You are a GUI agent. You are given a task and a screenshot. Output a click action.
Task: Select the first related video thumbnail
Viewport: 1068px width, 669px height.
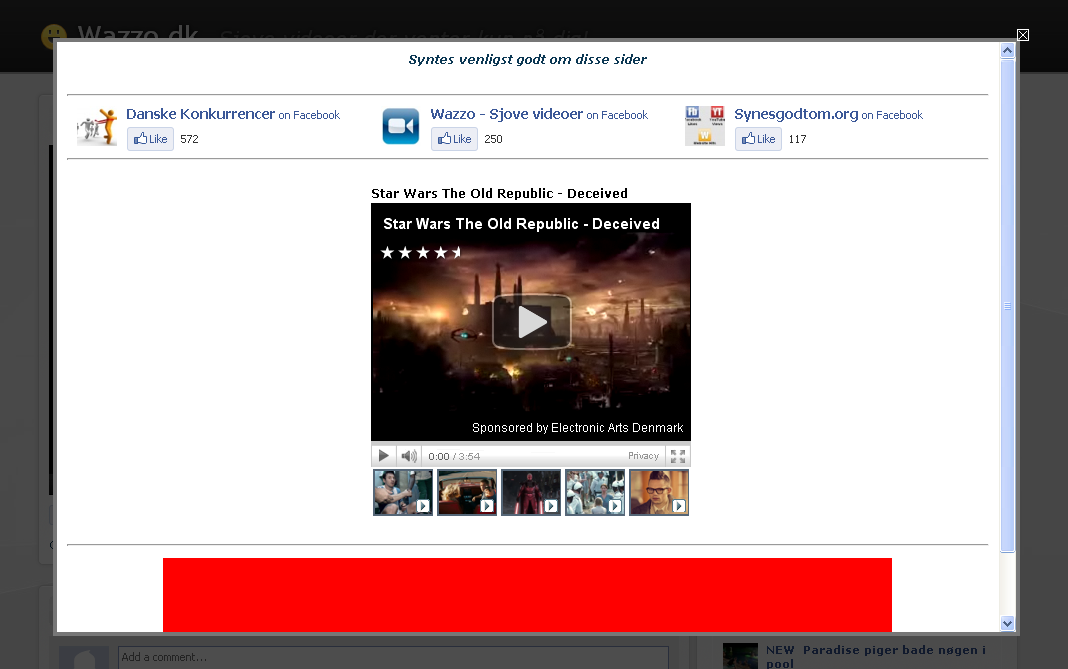coord(403,492)
